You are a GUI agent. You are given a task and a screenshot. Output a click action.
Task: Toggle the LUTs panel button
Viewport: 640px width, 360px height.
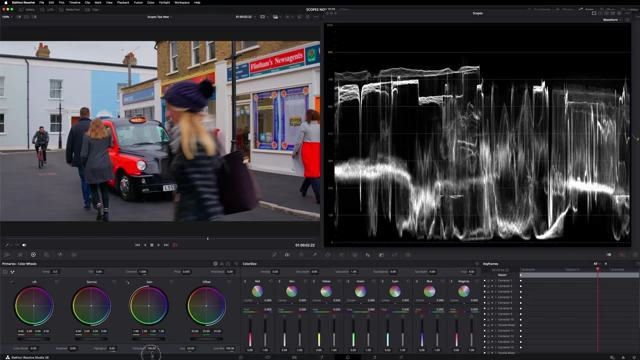[48, 9]
